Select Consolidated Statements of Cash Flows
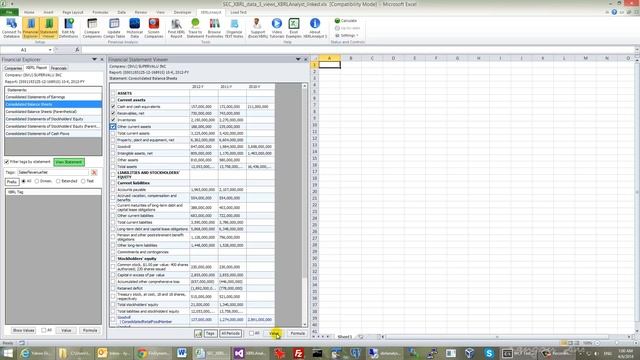 click(x=53, y=133)
